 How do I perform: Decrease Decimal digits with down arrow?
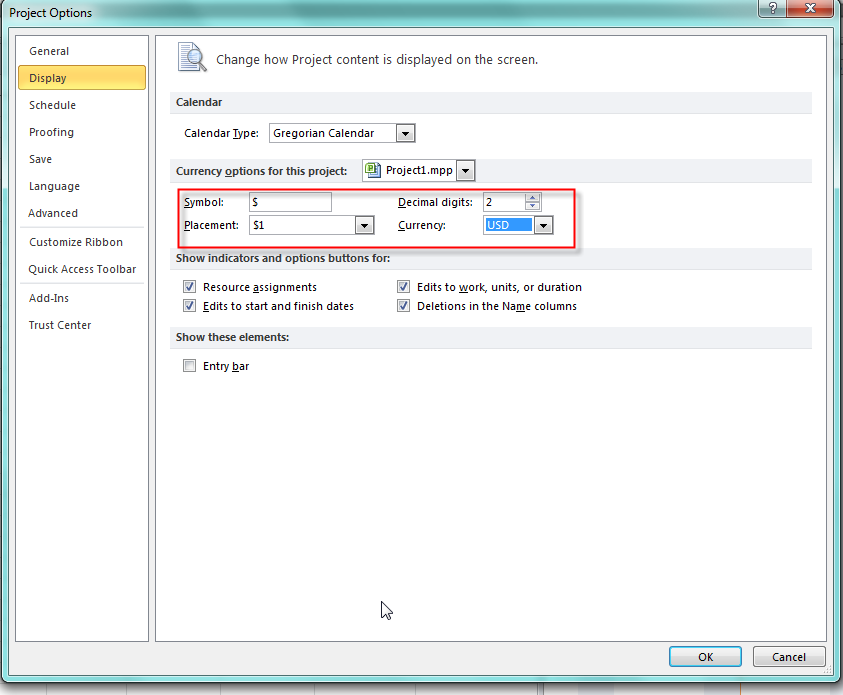pos(533,206)
